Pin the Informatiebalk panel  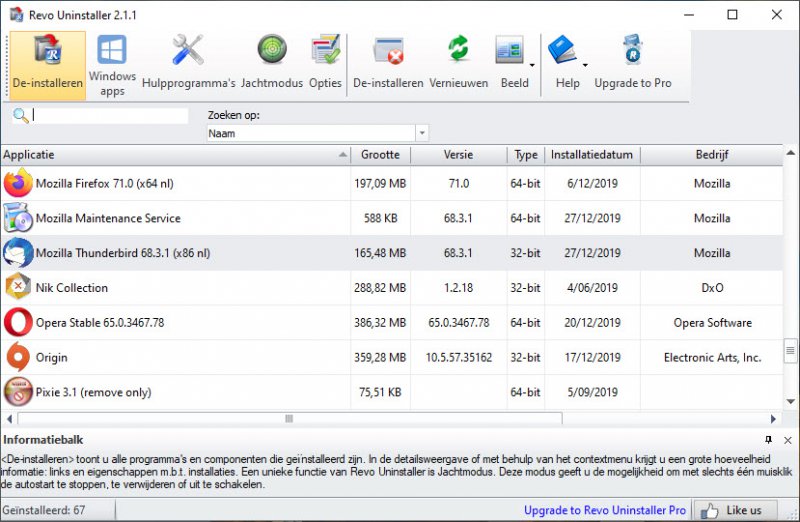pyautogui.click(x=768, y=440)
